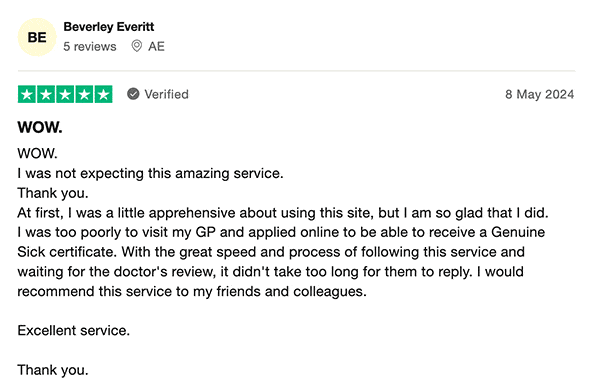Click the 'Excellent service.' line

click(x=74, y=330)
